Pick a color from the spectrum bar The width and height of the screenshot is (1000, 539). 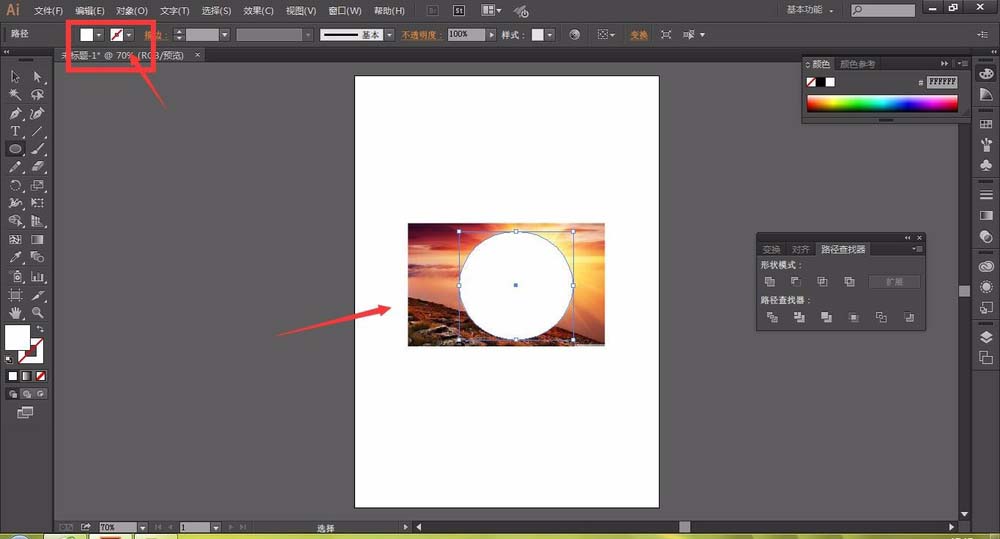coord(881,103)
